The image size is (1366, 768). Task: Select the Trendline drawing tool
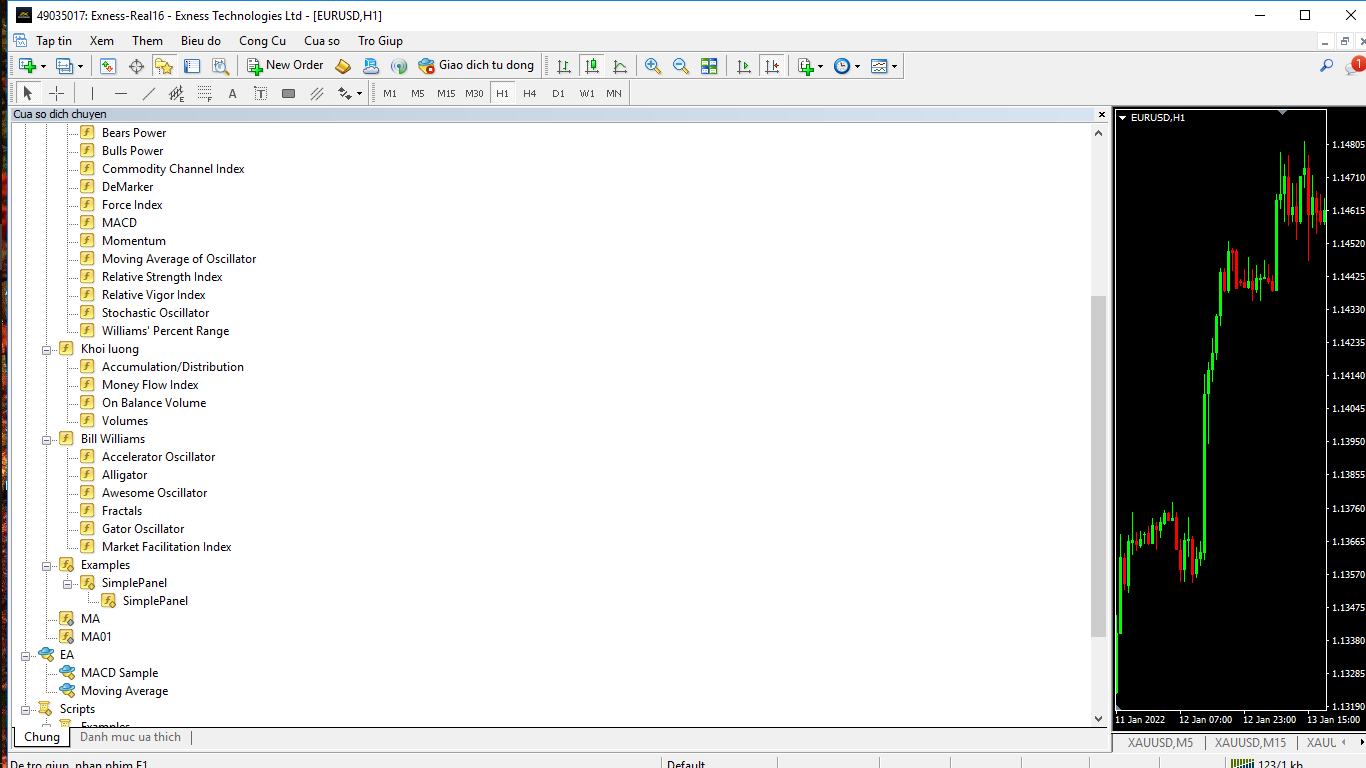click(149, 93)
